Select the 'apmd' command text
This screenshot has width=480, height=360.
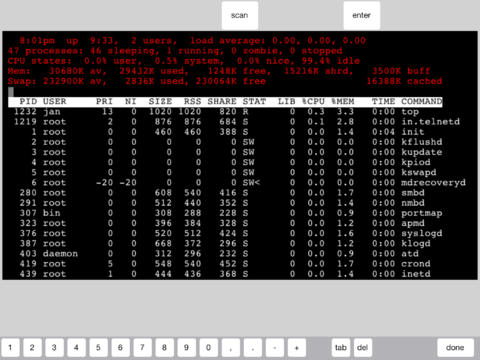[x=413, y=223]
